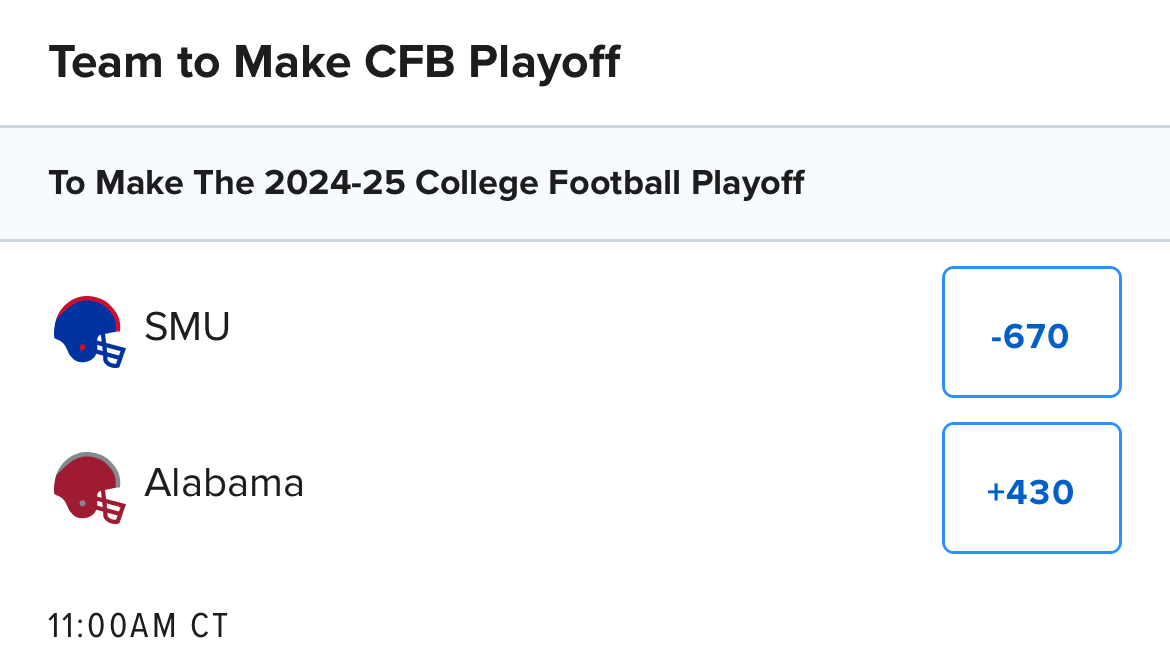Tap the helmet logo beside Alabama
Screen dimensions: 1170x663
coord(88,487)
